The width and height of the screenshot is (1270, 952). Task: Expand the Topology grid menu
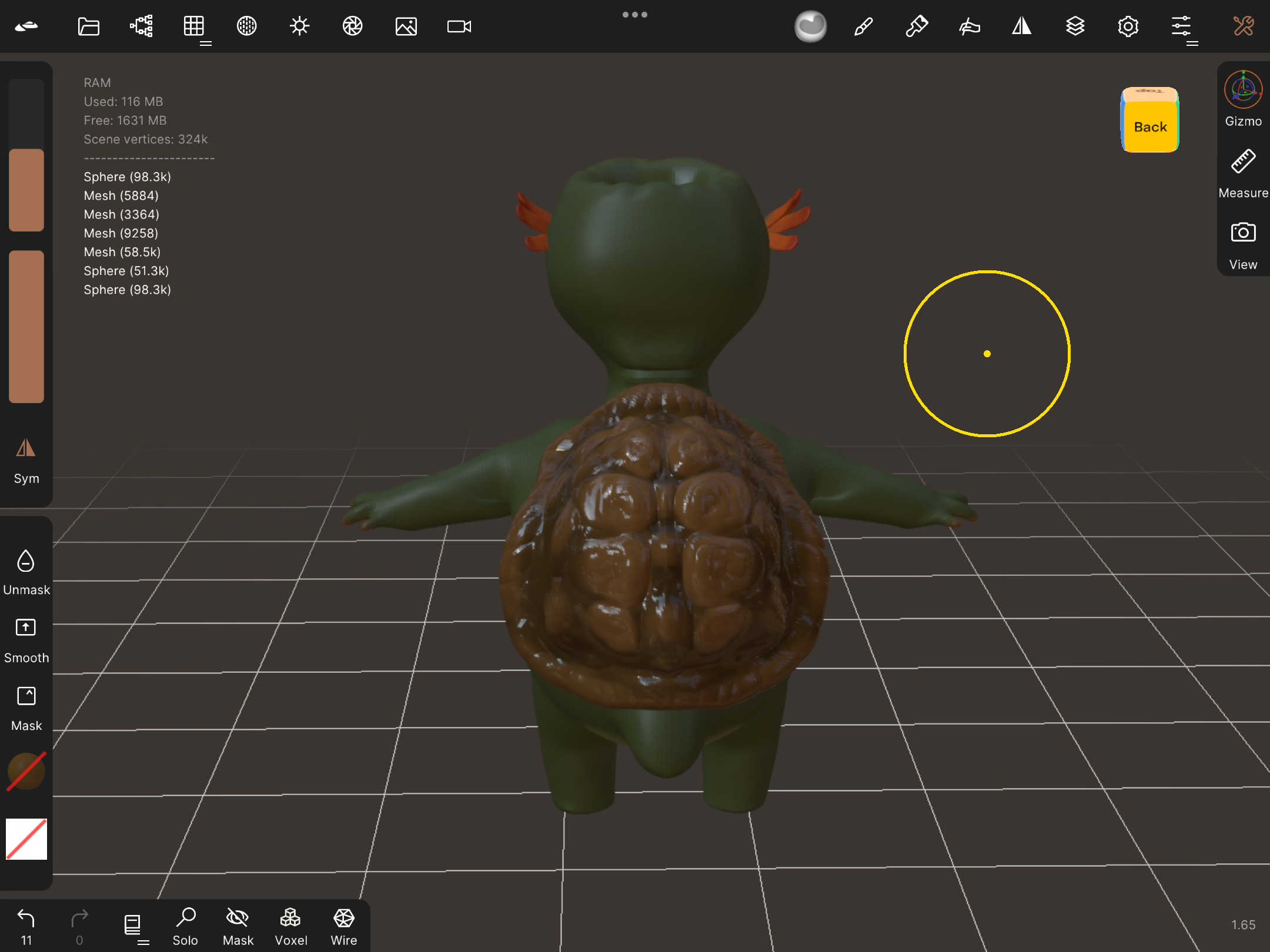194,26
